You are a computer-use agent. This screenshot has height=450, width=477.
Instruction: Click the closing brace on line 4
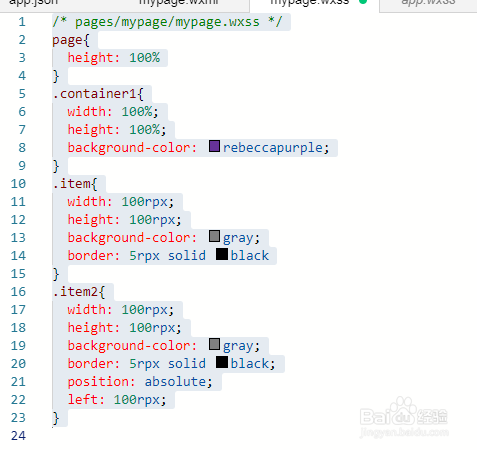[x=56, y=76]
